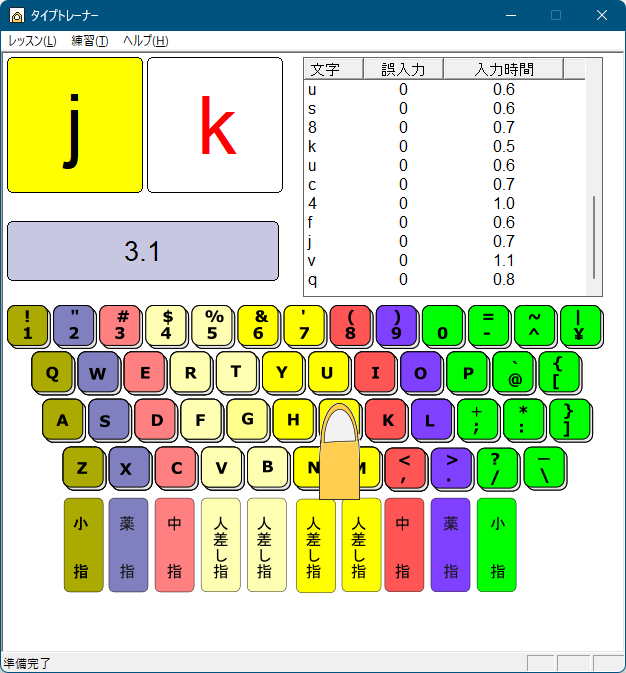Sort by 誤入力 column header
The height and width of the screenshot is (673, 626).
click(403, 69)
